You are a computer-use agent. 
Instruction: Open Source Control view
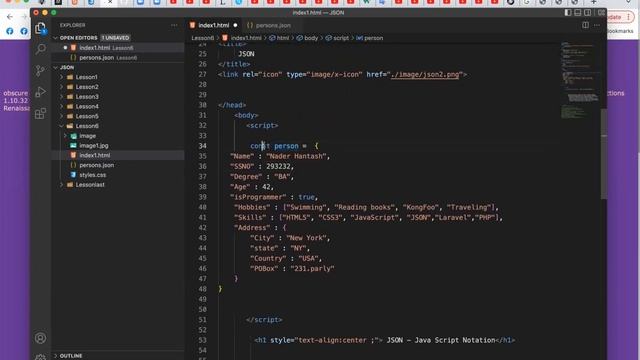tap(40, 71)
